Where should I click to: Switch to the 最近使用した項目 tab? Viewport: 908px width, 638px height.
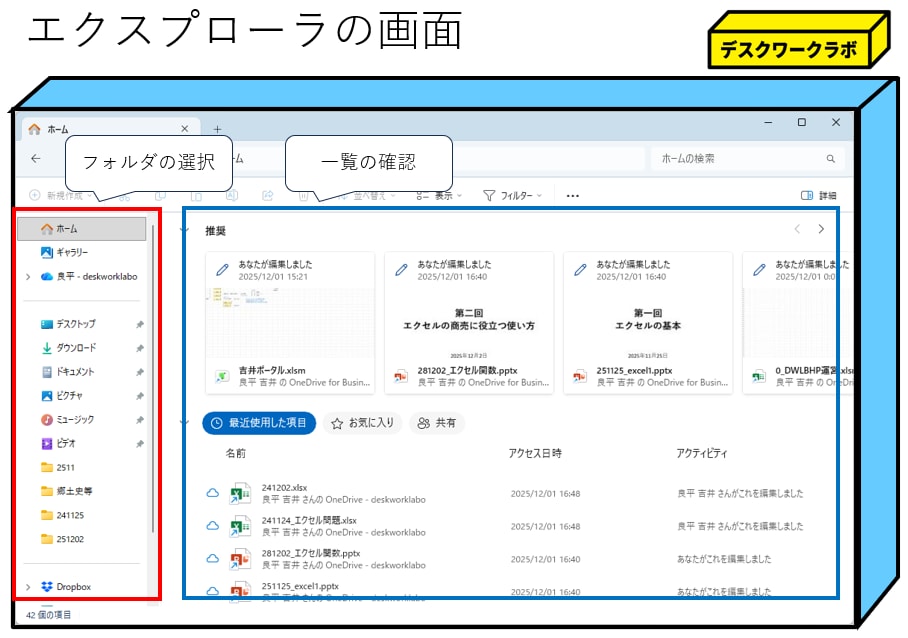pyautogui.click(x=259, y=423)
